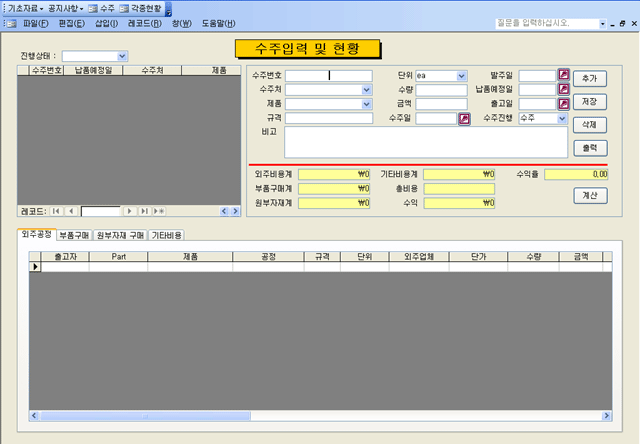
Task: Click 출고자 column header in bottom grid
Action: 65,257
